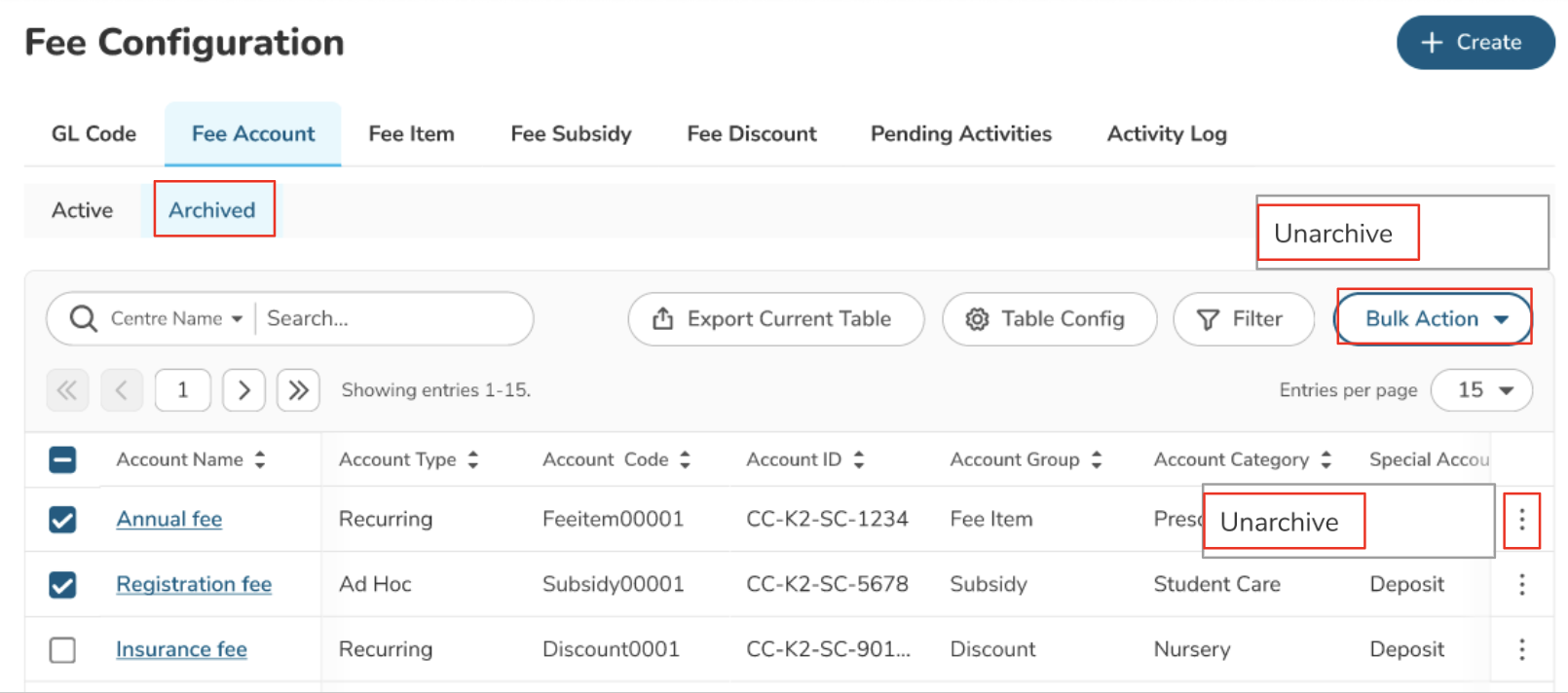
Task: Open the kebab menu for Registration fee row
Action: tap(1521, 584)
